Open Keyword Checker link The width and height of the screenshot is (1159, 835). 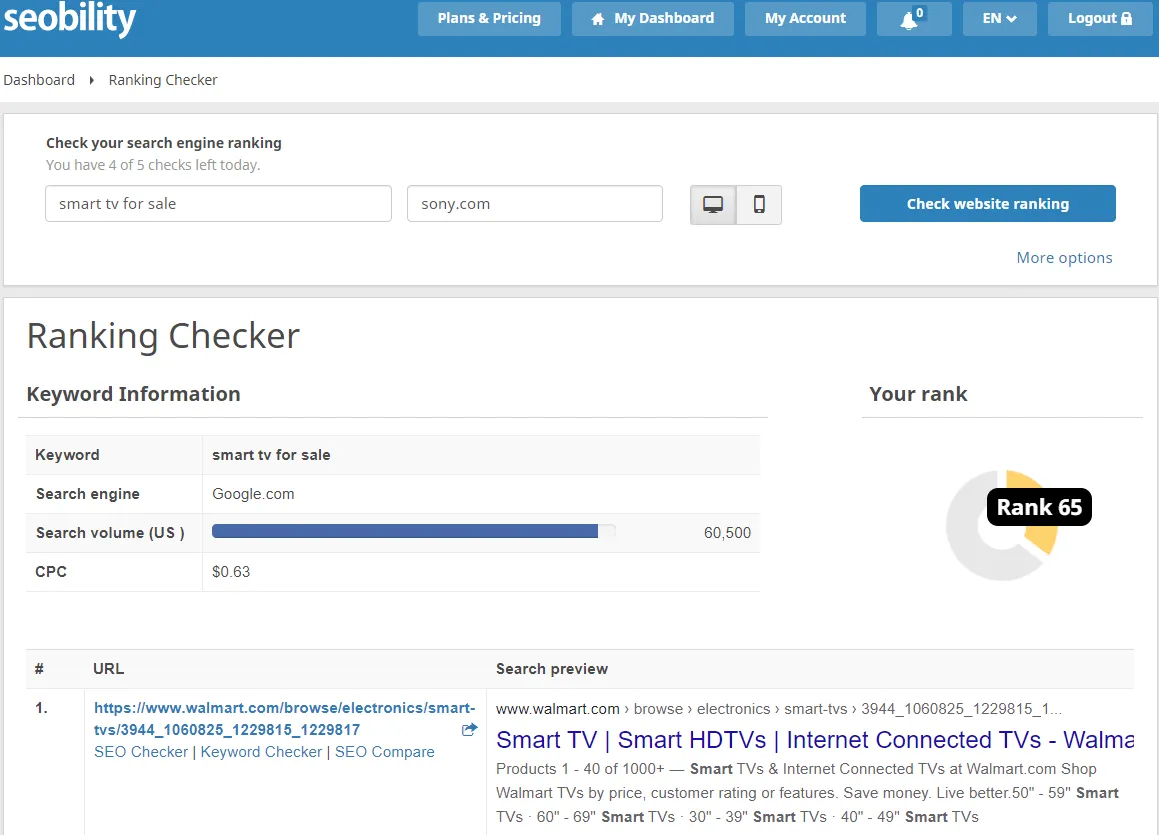(261, 752)
